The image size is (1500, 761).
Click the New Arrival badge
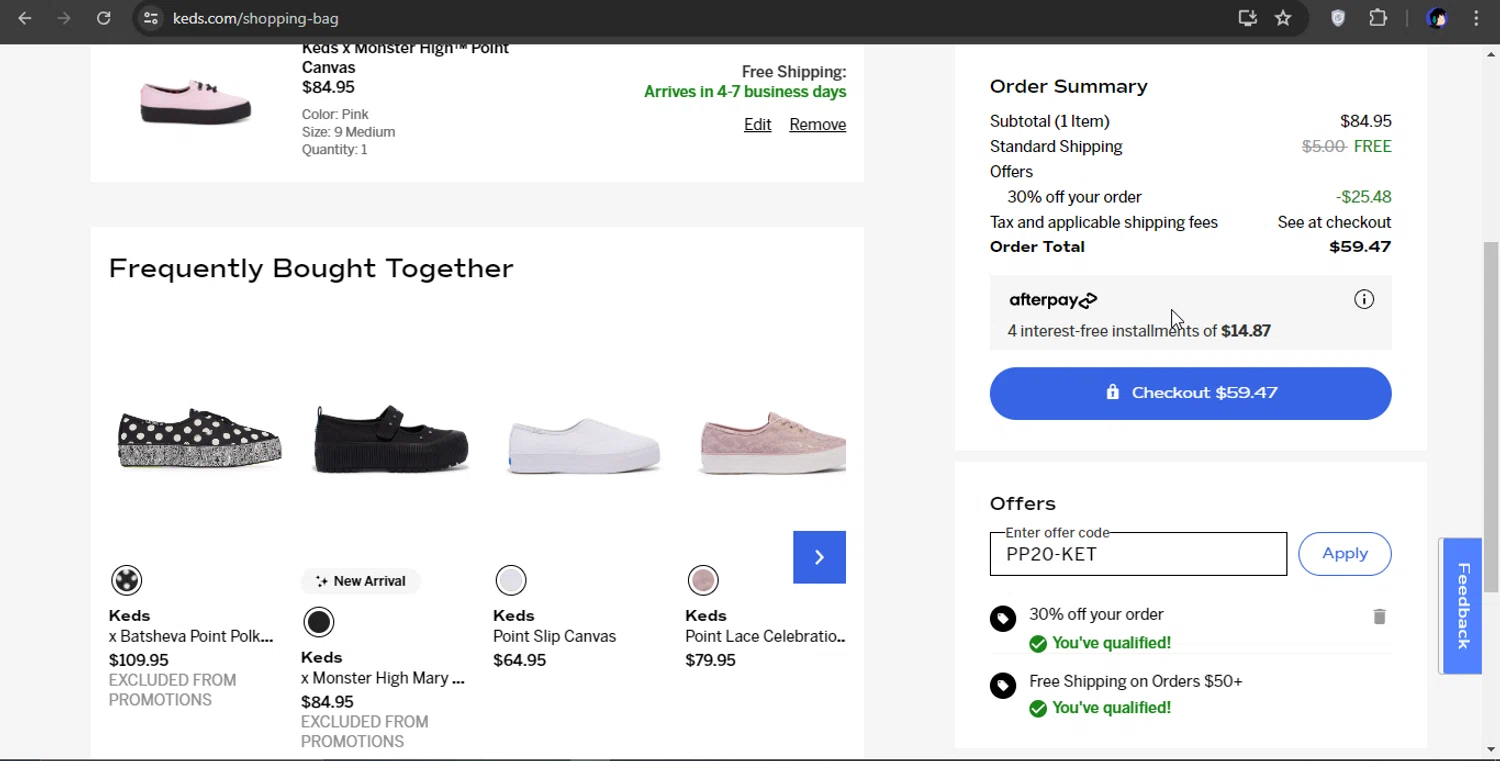360,581
